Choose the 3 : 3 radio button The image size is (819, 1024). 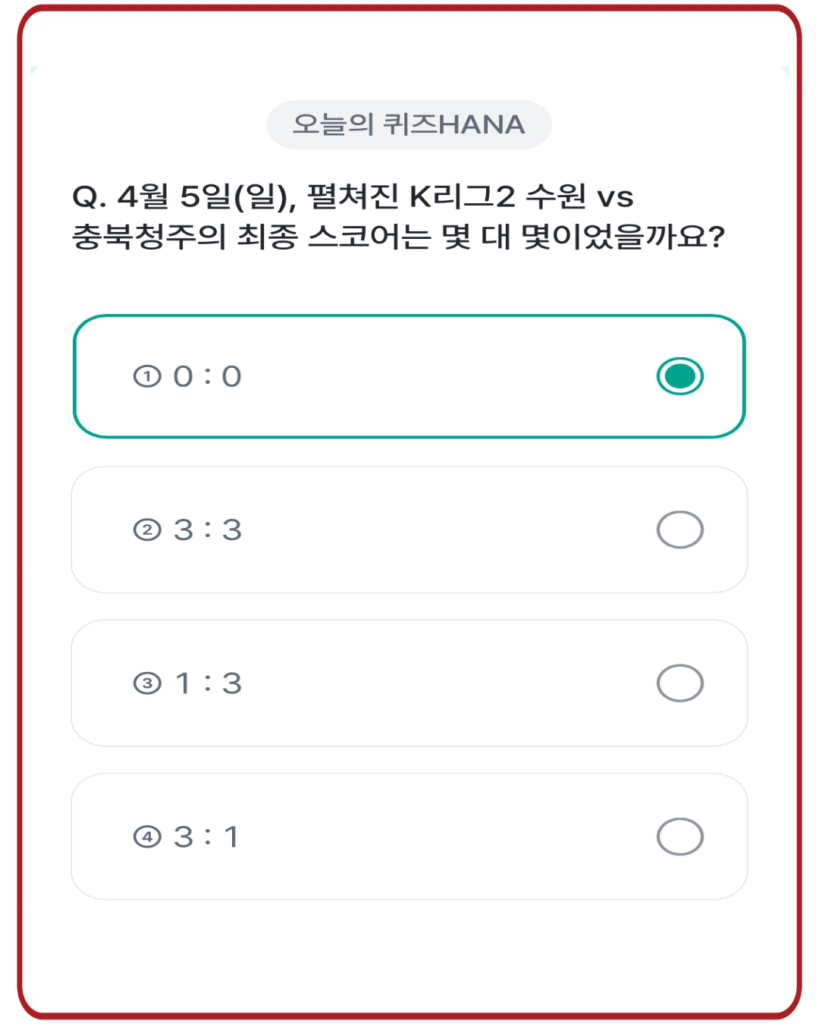[680, 530]
